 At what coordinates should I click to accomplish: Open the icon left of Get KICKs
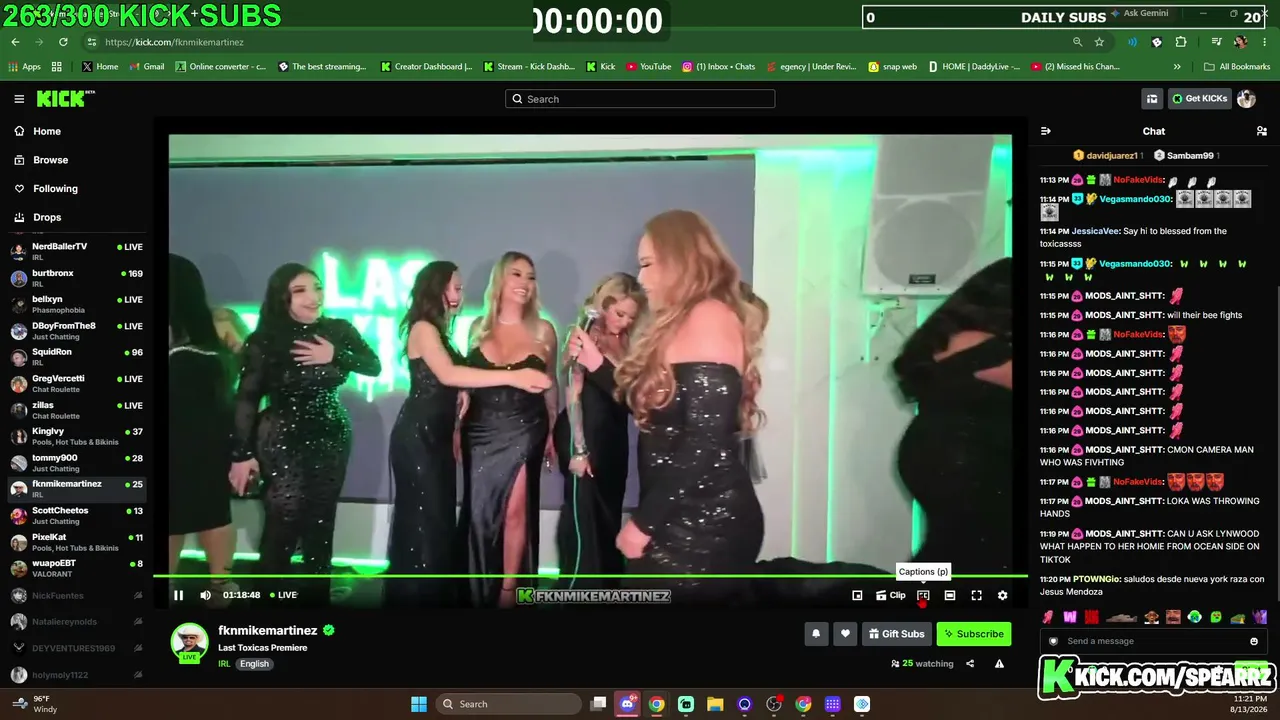(1152, 99)
